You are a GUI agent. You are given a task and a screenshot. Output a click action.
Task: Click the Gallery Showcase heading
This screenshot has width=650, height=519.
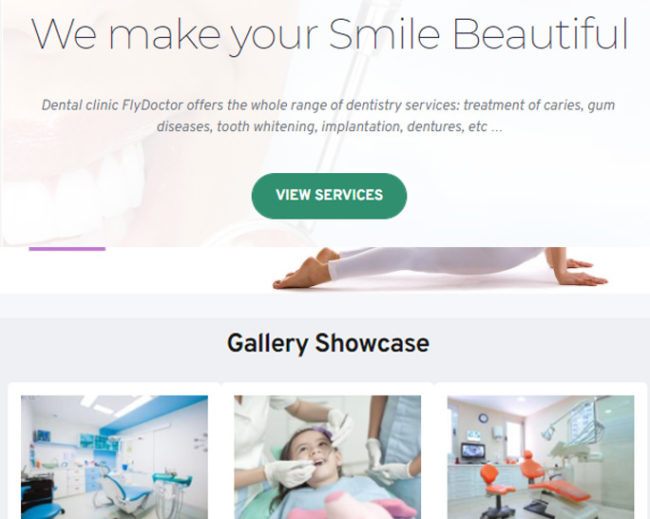(x=328, y=344)
